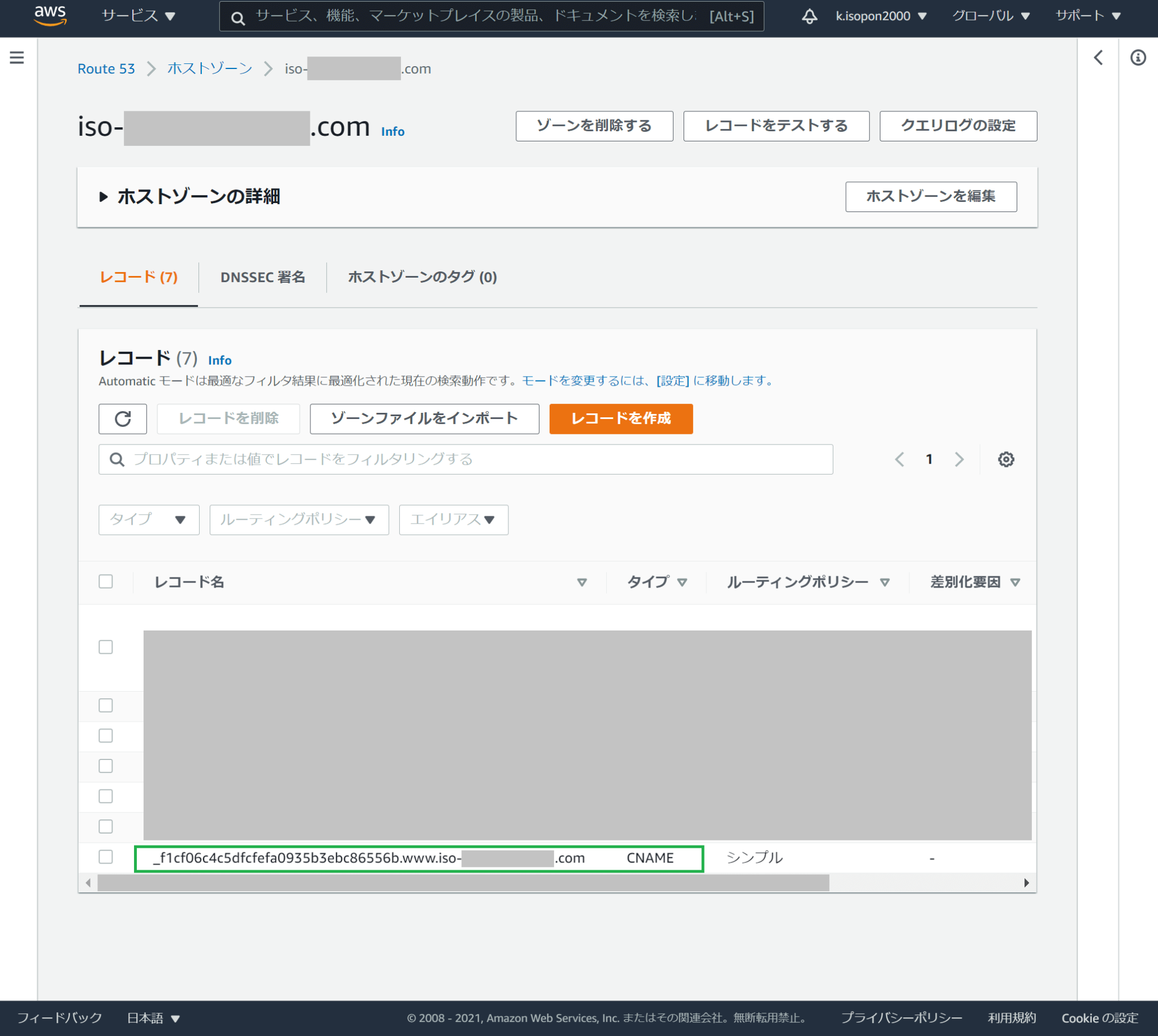
Task: Select the first record row checkbox
Action: tap(106, 647)
